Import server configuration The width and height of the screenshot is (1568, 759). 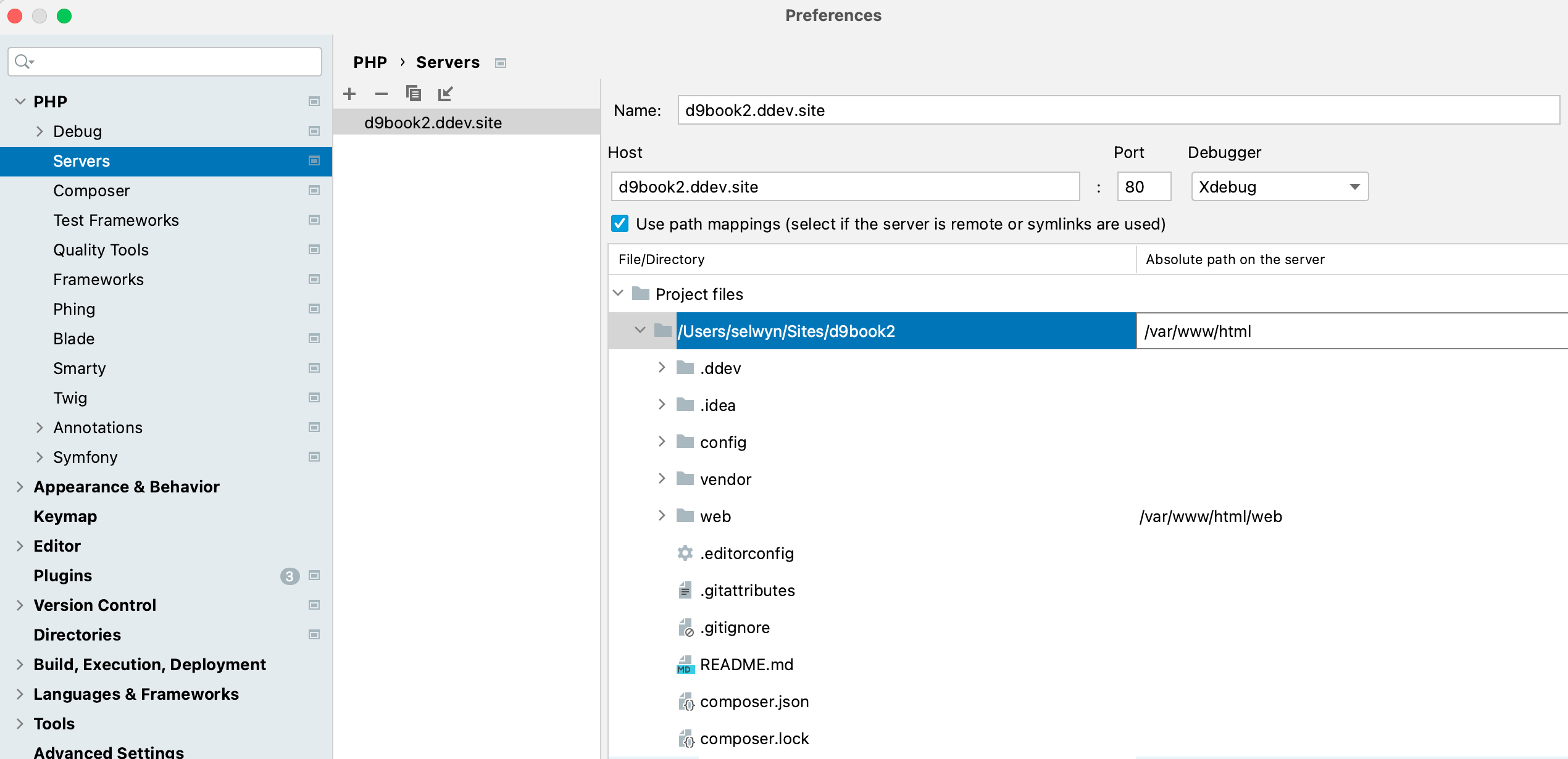pyautogui.click(x=446, y=94)
